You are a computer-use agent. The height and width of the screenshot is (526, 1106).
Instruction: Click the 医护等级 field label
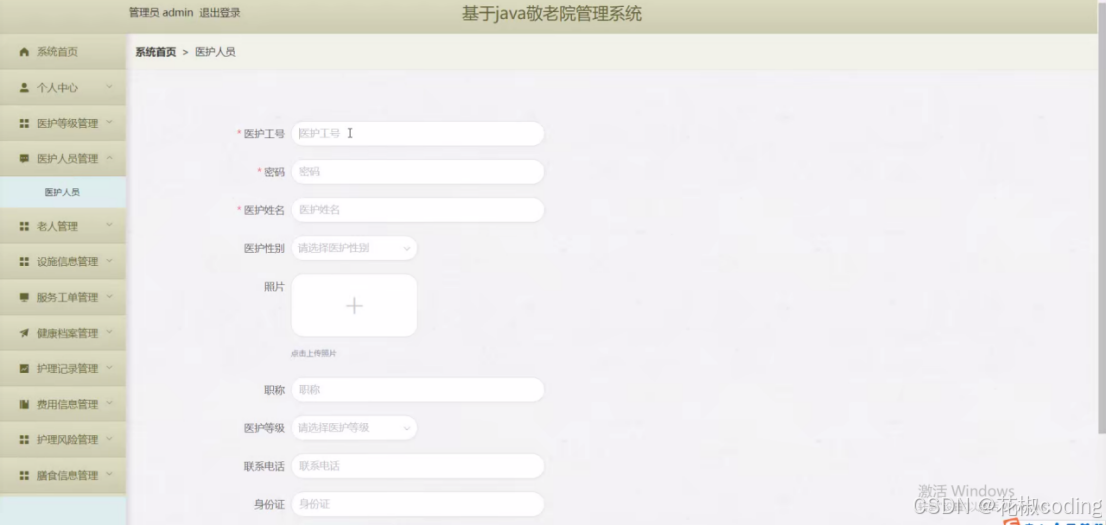[x=265, y=427]
